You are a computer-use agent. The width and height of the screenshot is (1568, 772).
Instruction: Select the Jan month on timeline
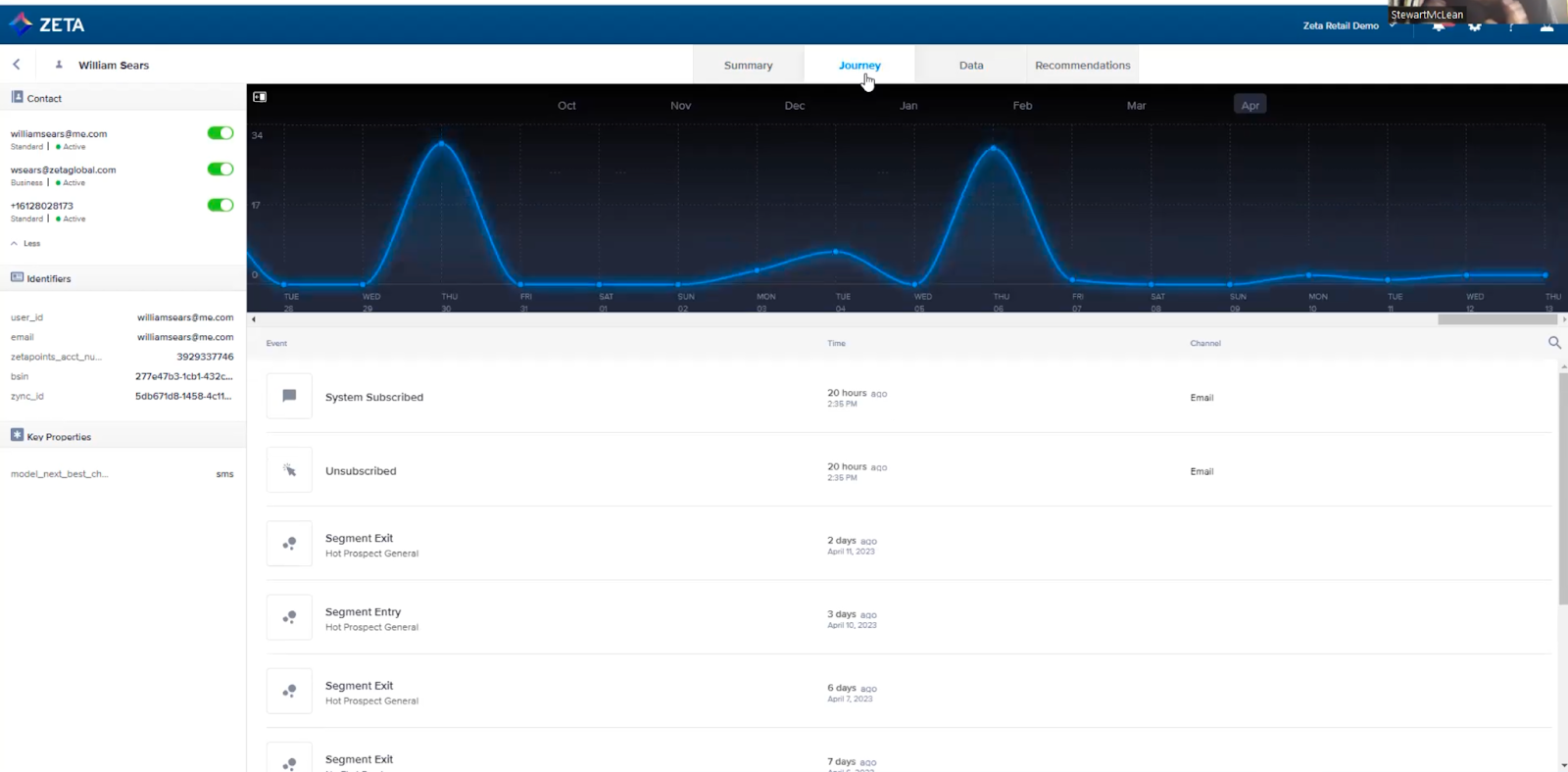(908, 106)
